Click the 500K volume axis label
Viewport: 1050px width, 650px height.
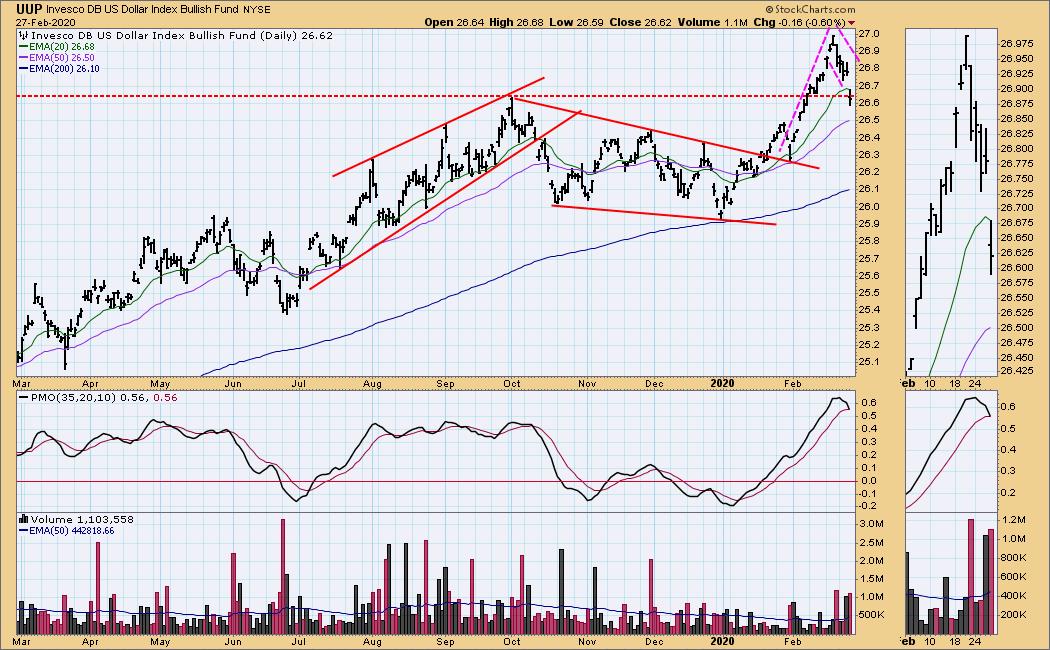click(x=873, y=615)
